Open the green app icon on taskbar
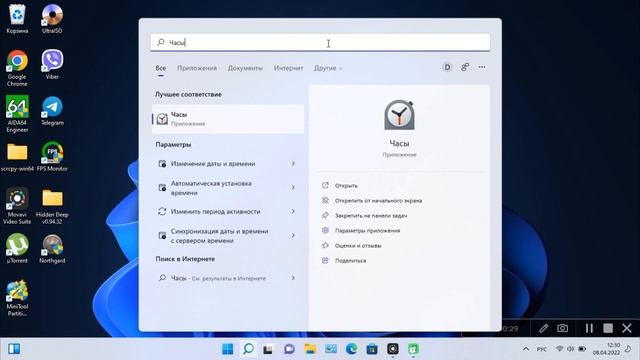The width and height of the screenshot is (640, 360). (413, 349)
